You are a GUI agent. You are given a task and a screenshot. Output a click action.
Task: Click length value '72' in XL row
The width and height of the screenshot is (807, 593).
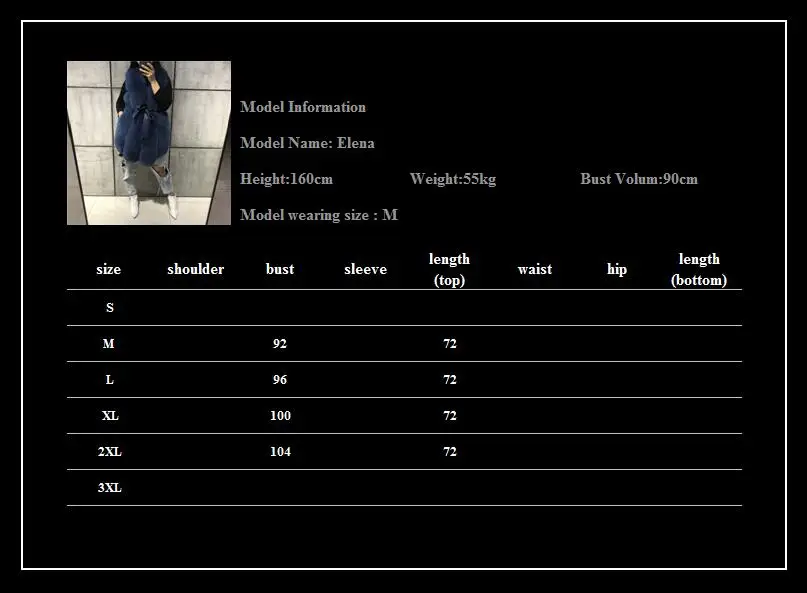(x=450, y=416)
